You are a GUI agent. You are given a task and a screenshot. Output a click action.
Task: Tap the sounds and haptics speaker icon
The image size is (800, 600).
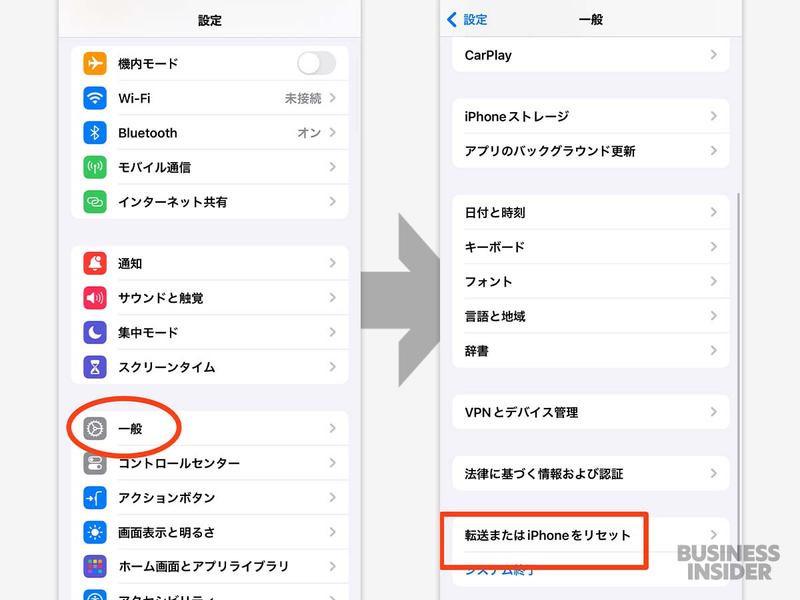pyautogui.click(x=95, y=298)
